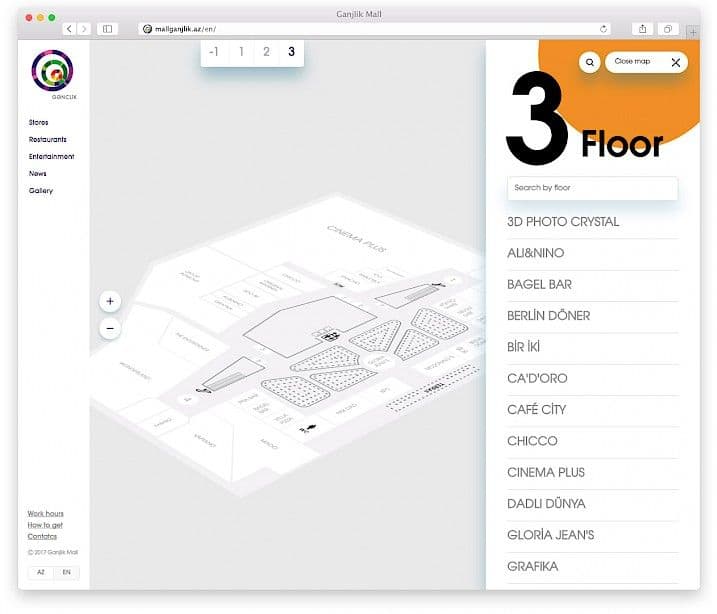Viewport: 717px width, 614px height.
Task: Switch to floor 1
Action: coord(241,52)
